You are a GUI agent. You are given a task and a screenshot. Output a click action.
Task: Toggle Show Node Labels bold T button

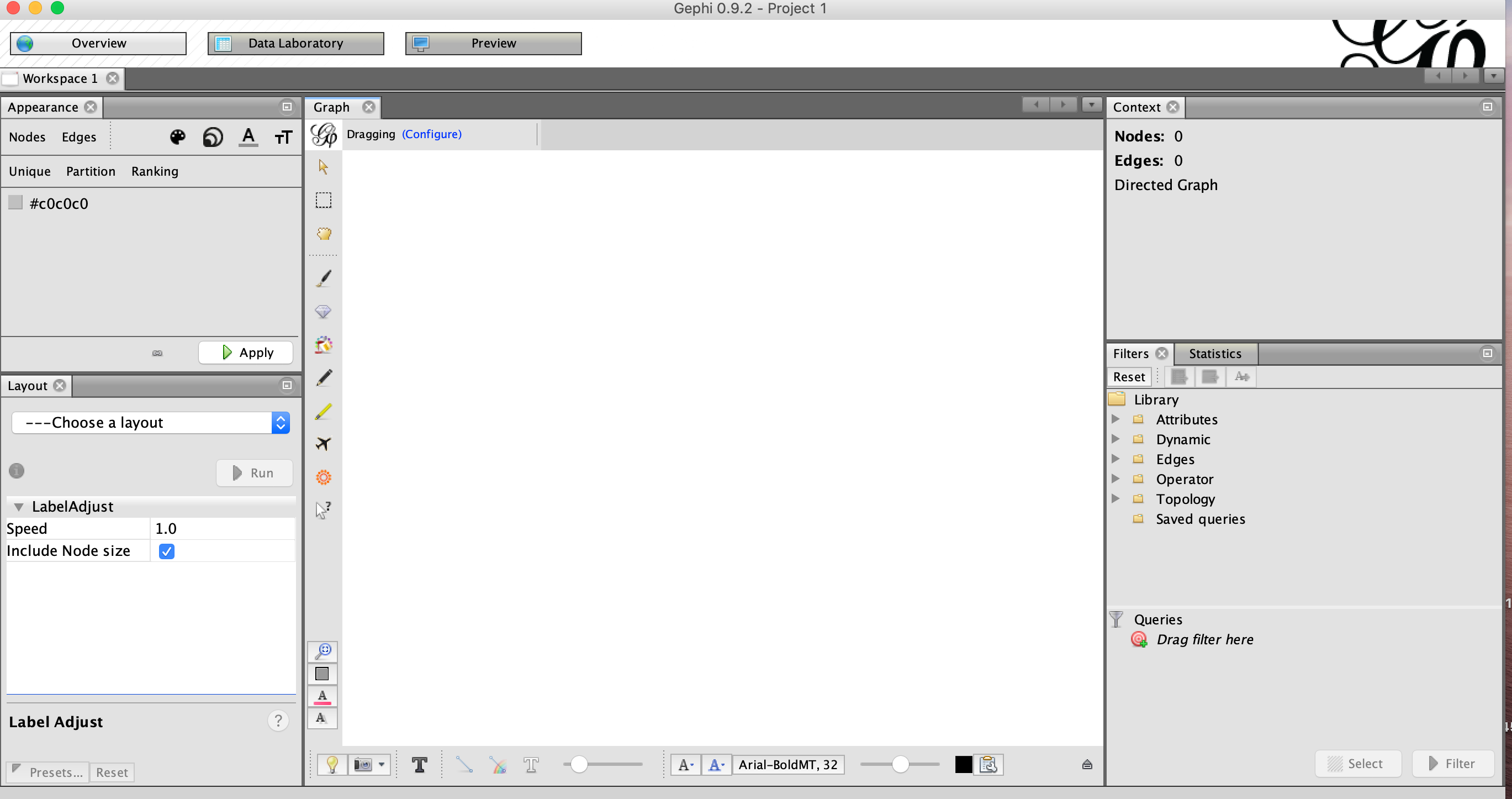[x=419, y=764]
